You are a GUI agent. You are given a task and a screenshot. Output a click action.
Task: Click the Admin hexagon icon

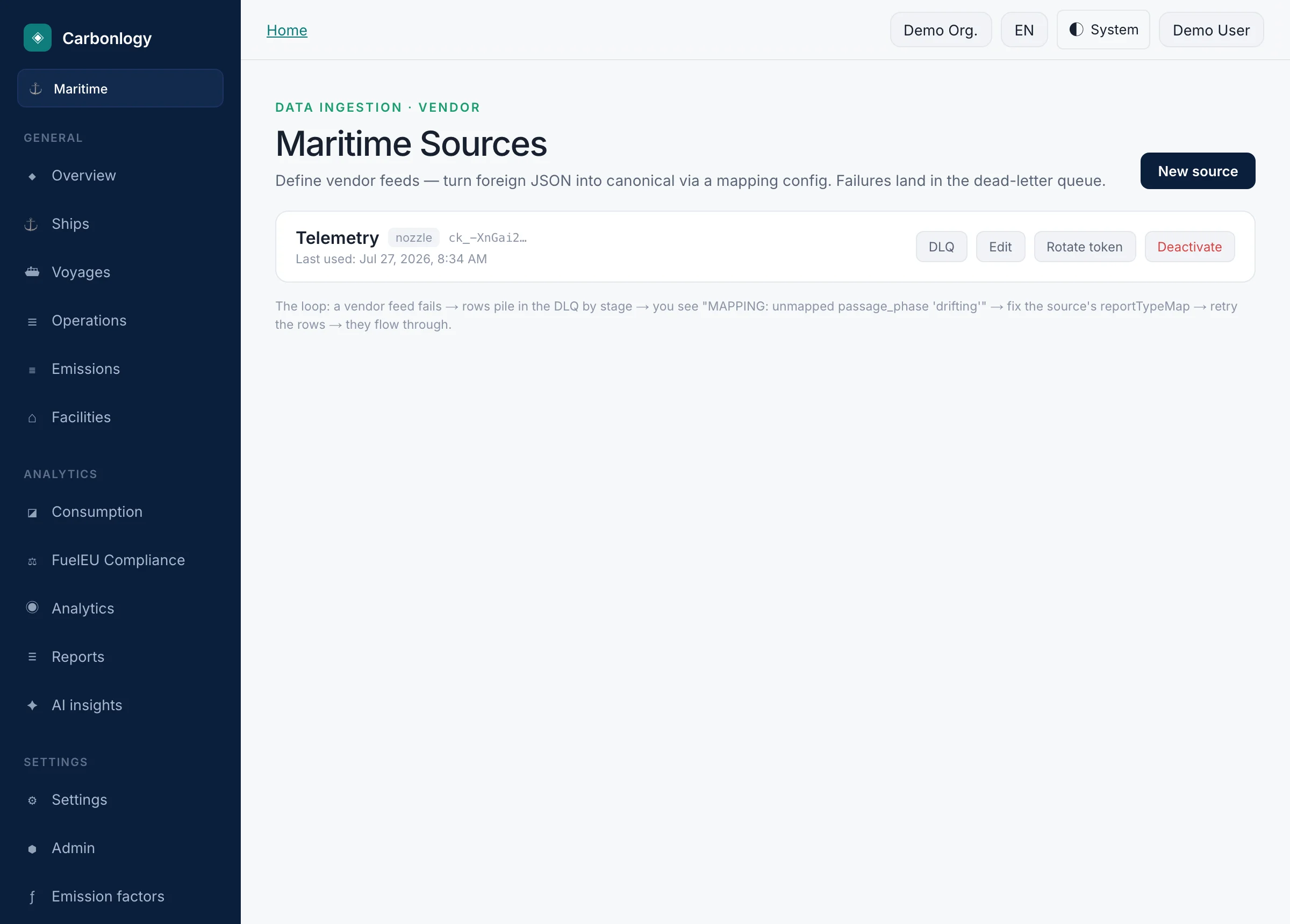pos(32,848)
